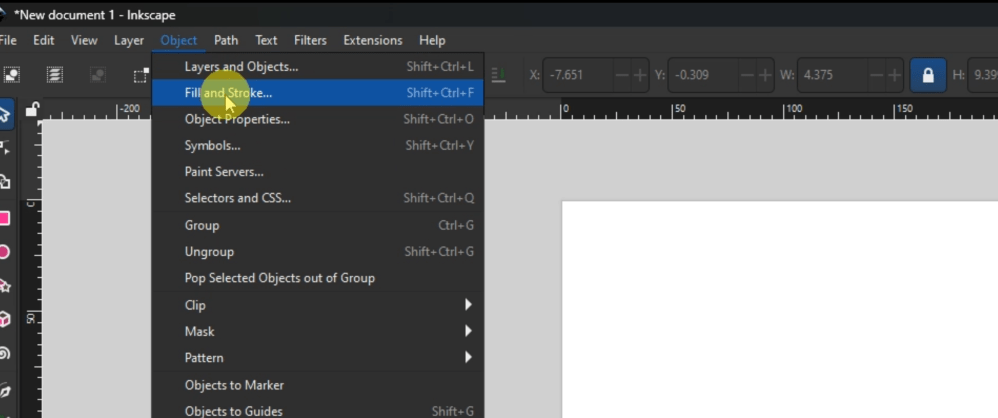
Task: Select the Node editing tool
Action: 5,148
